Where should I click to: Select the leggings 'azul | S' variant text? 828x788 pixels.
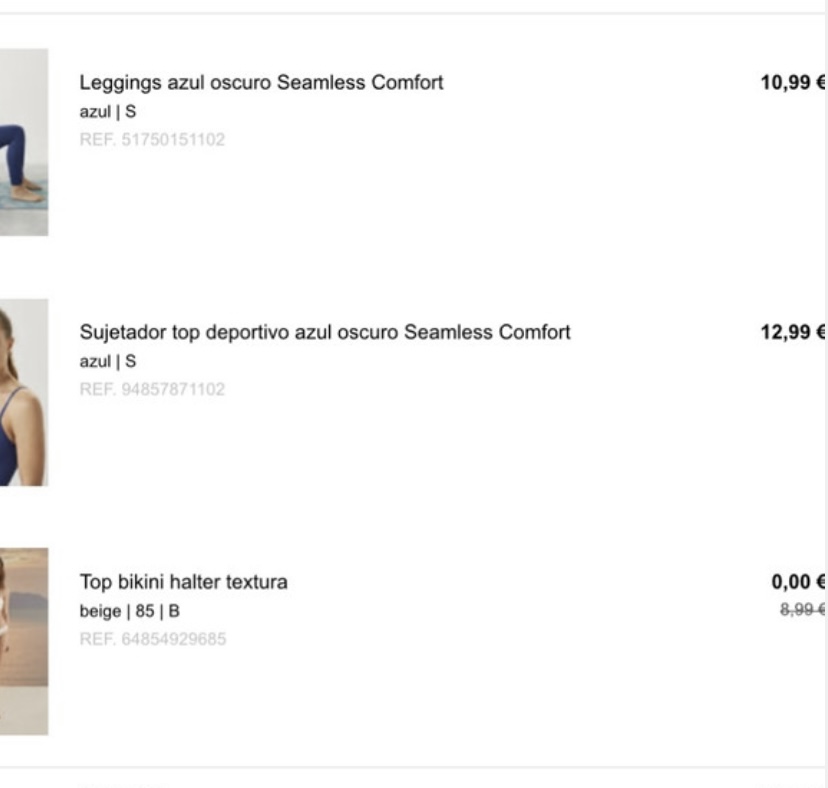tap(108, 112)
